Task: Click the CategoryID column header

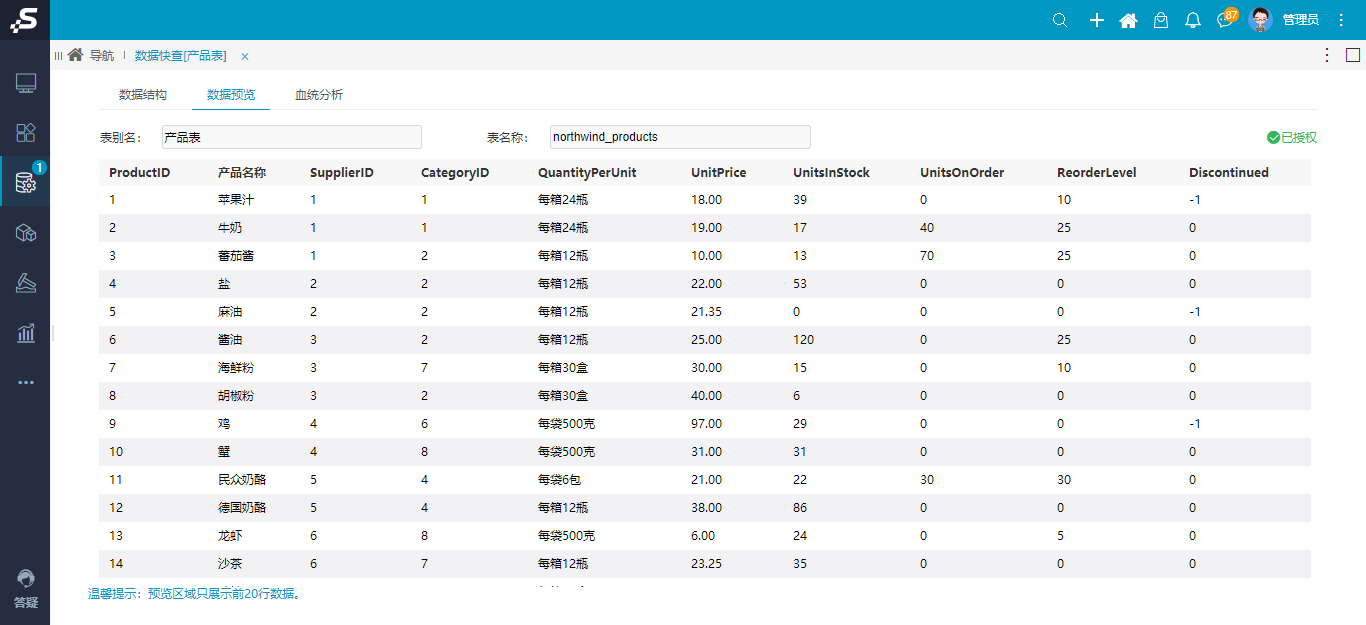Action: [455, 173]
